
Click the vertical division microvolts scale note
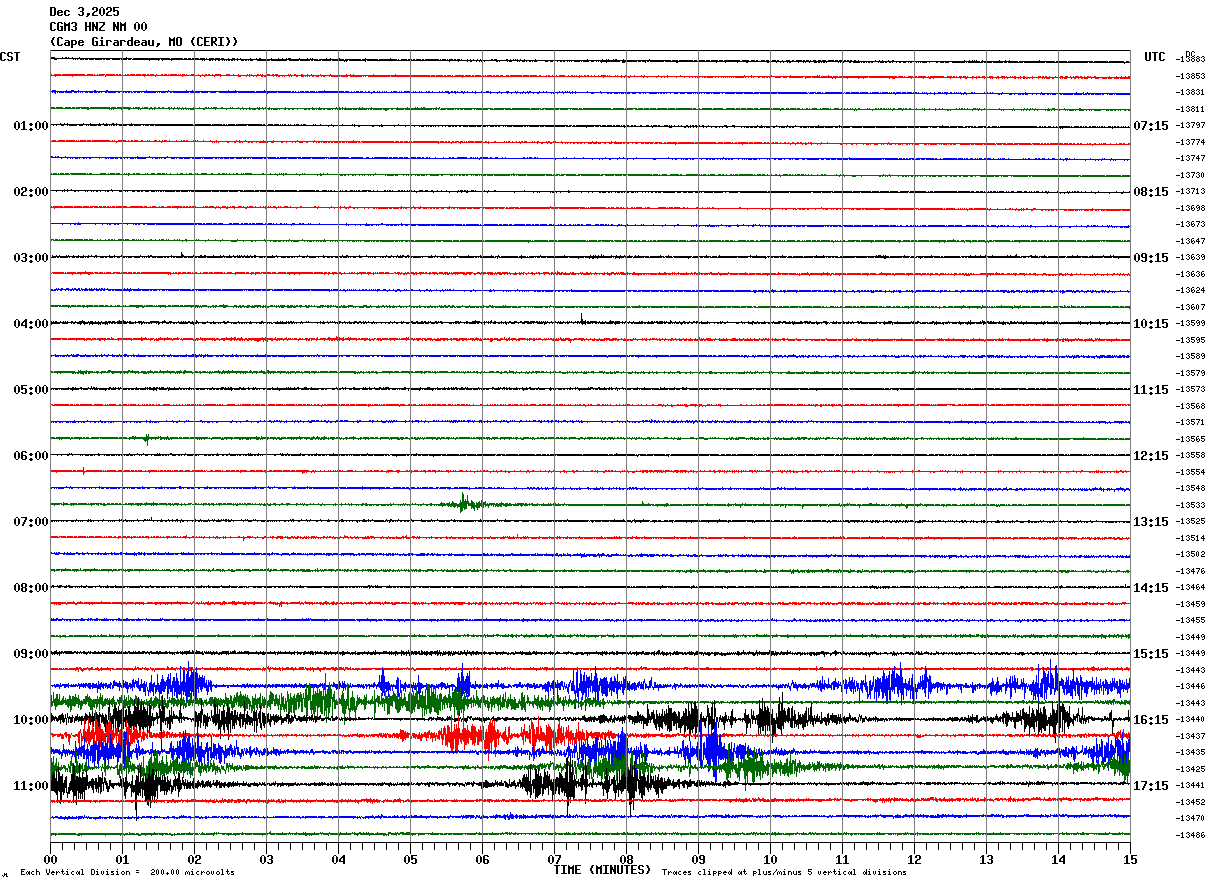click(x=127, y=873)
